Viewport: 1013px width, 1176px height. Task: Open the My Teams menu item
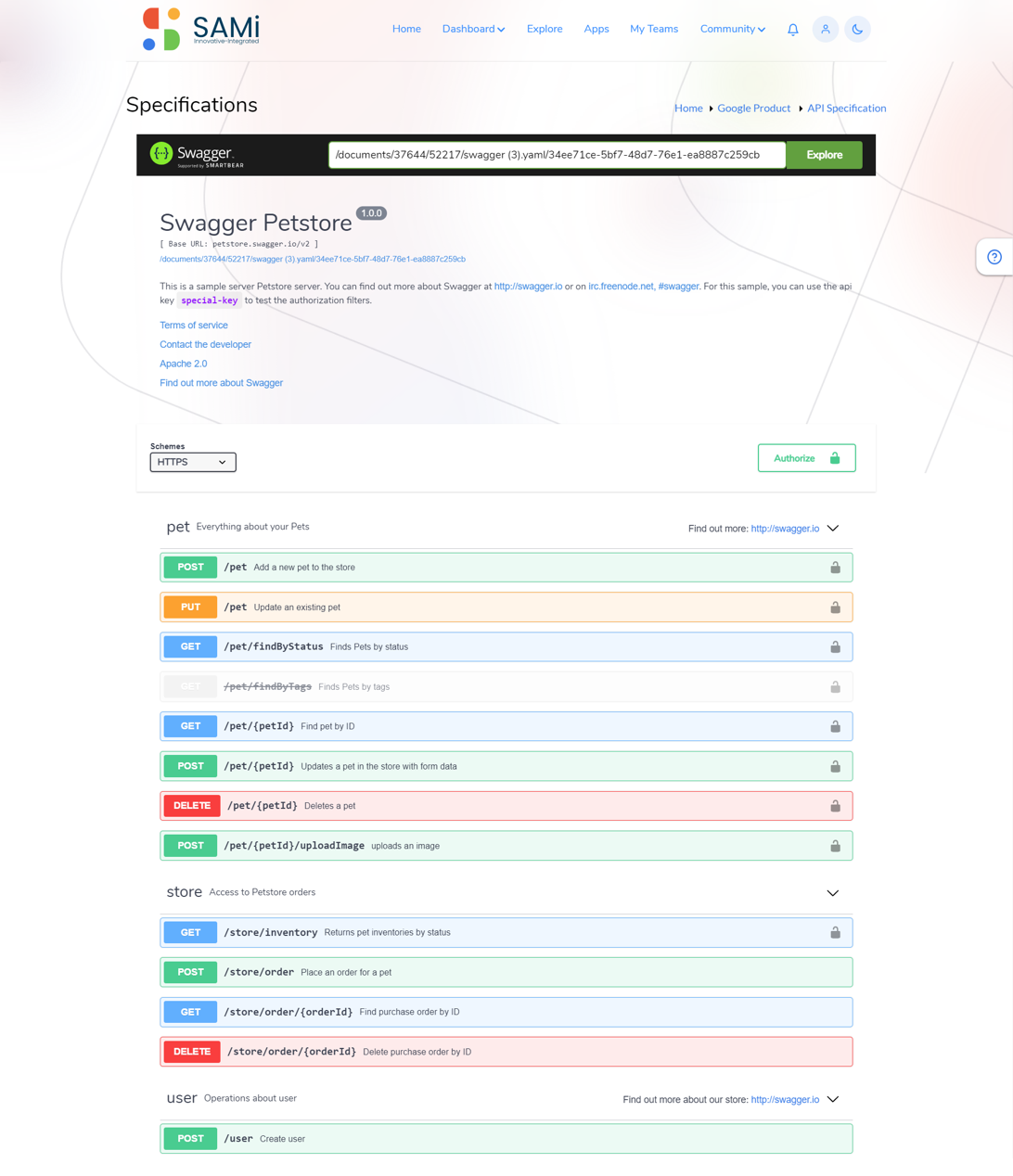click(x=654, y=29)
